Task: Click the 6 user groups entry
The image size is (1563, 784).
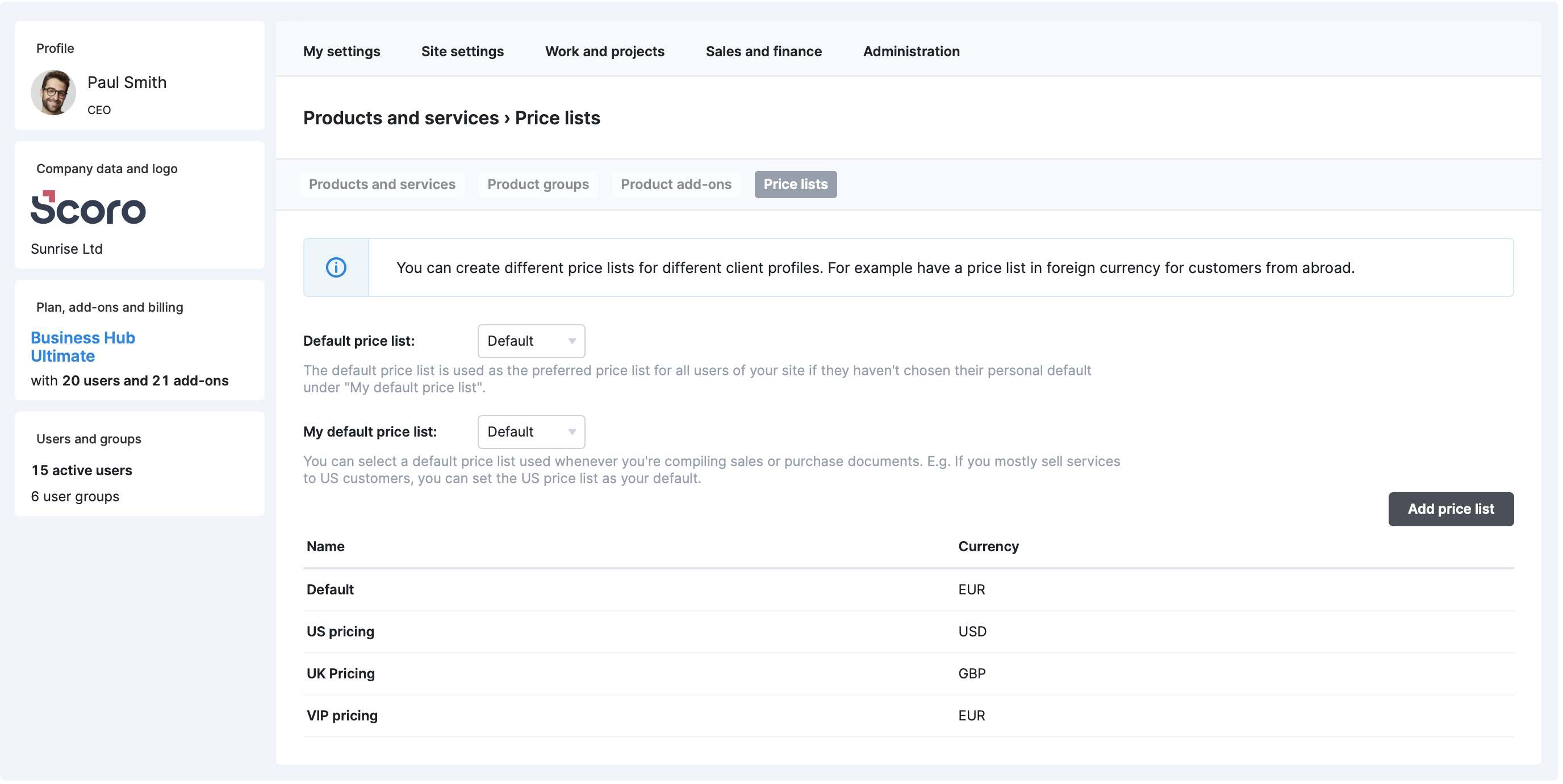Action: [74, 496]
